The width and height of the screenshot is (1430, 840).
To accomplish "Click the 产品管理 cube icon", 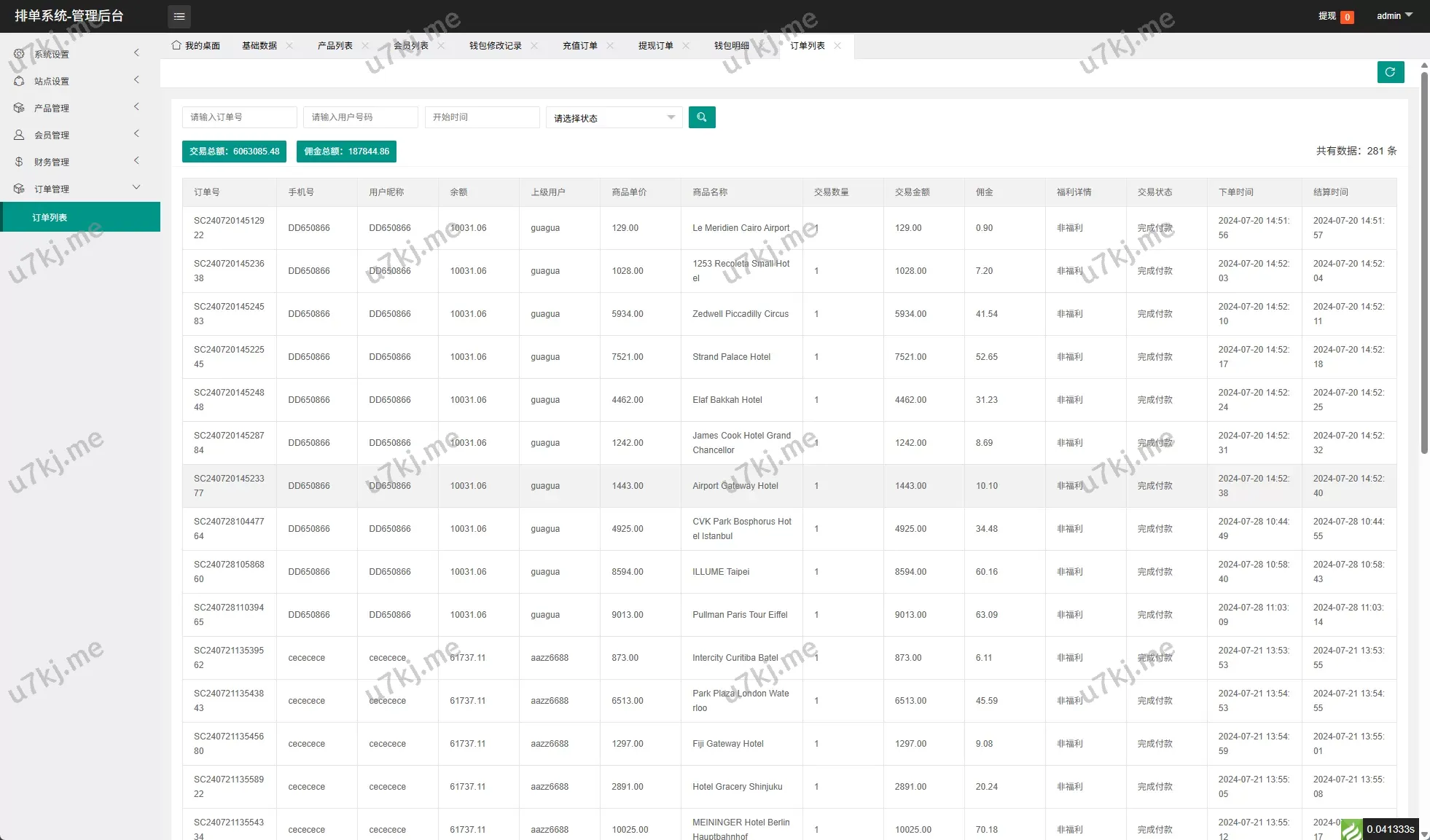I will point(19,108).
